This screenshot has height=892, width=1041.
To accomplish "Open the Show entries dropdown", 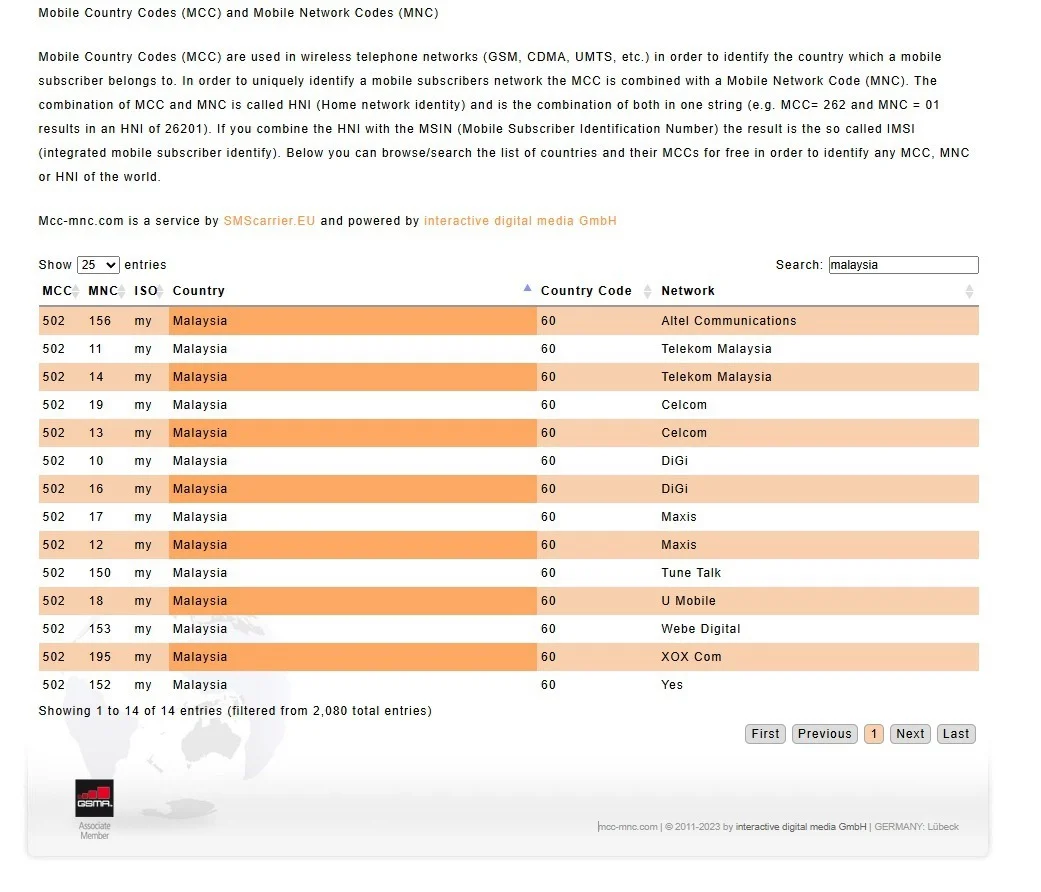I will point(98,265).
